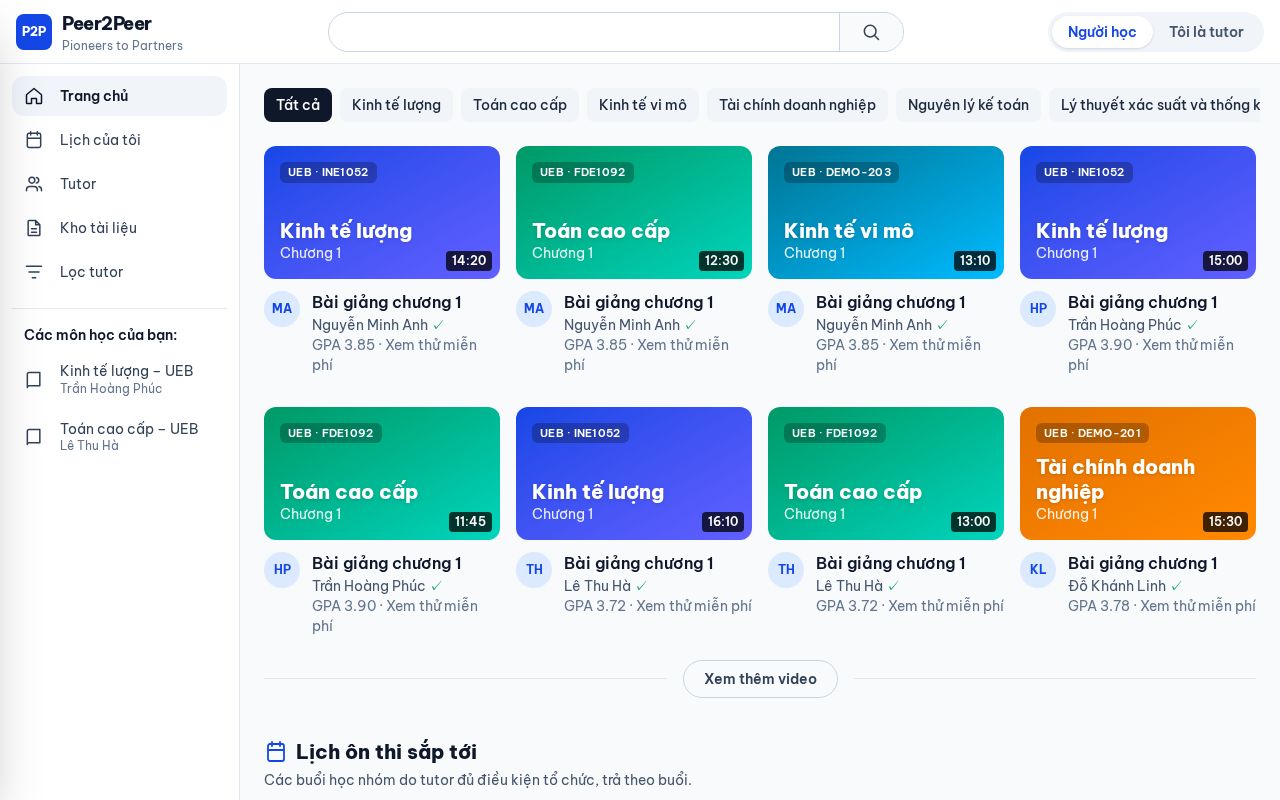Open Lọc tutor in the sidebar
The width and height of the screenshot is (1280, 800).
point(119,272)
